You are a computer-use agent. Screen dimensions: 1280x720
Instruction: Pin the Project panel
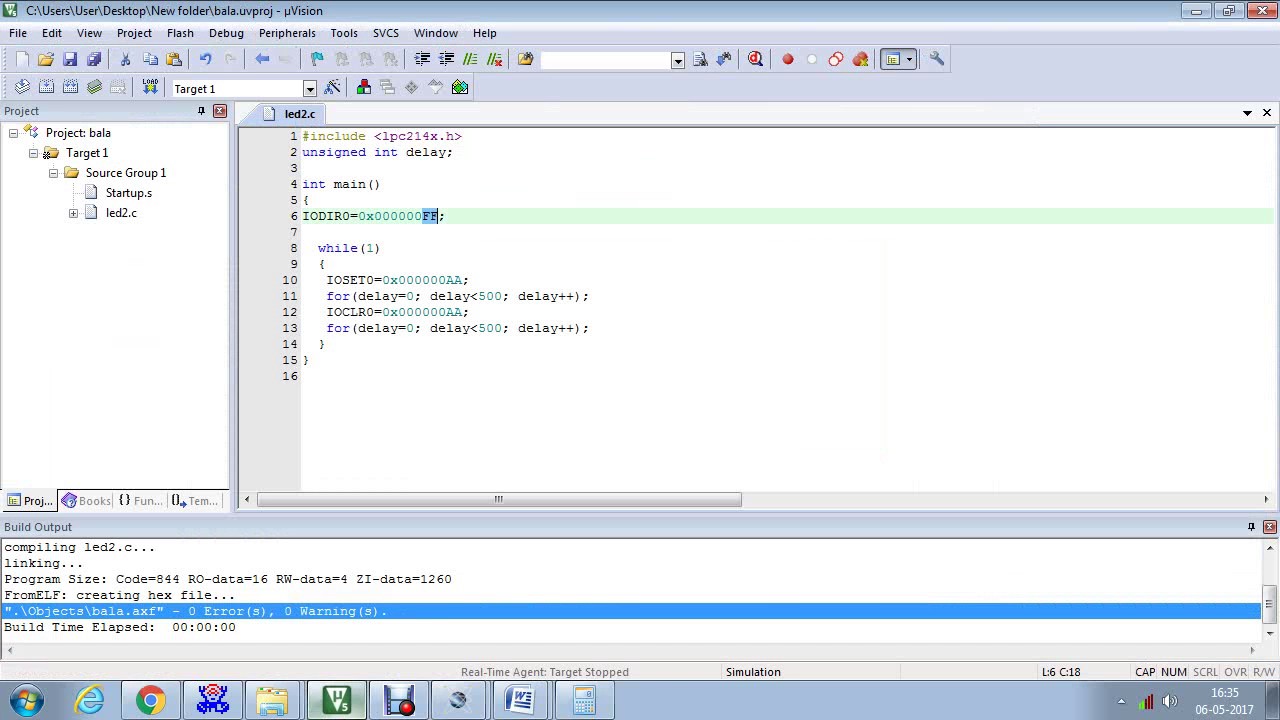pos(201,111)
